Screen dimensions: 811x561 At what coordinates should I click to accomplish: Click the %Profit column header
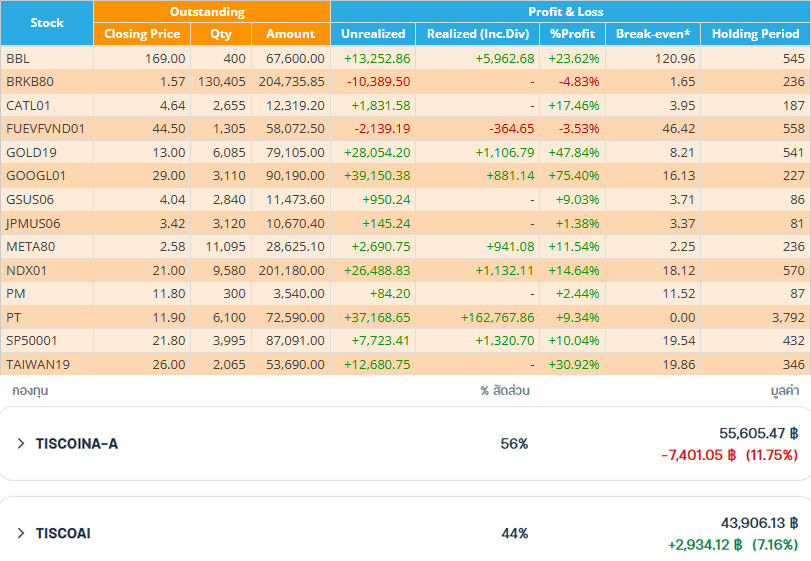(573, 34)
